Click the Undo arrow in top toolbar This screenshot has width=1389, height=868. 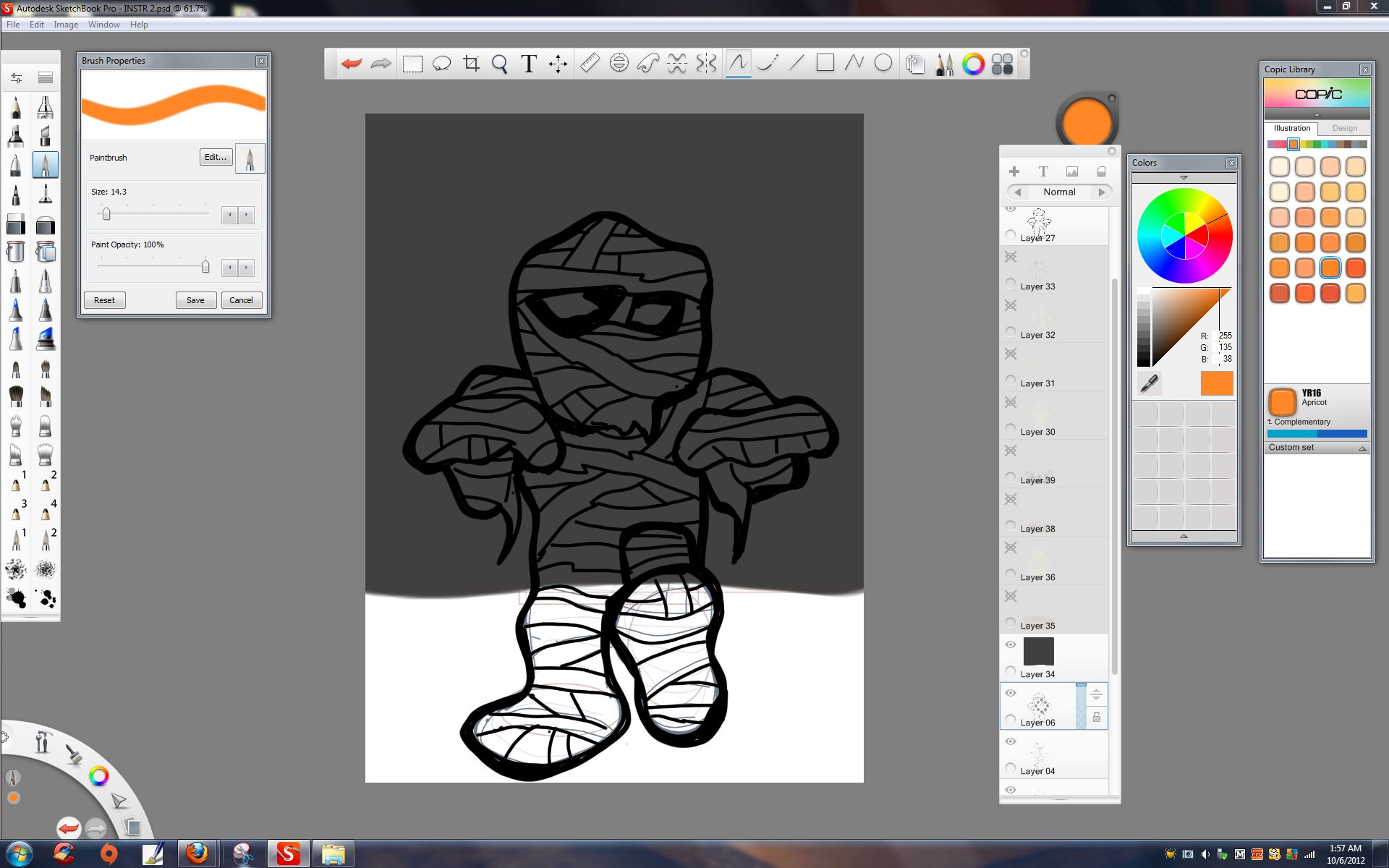click(352, 64)
